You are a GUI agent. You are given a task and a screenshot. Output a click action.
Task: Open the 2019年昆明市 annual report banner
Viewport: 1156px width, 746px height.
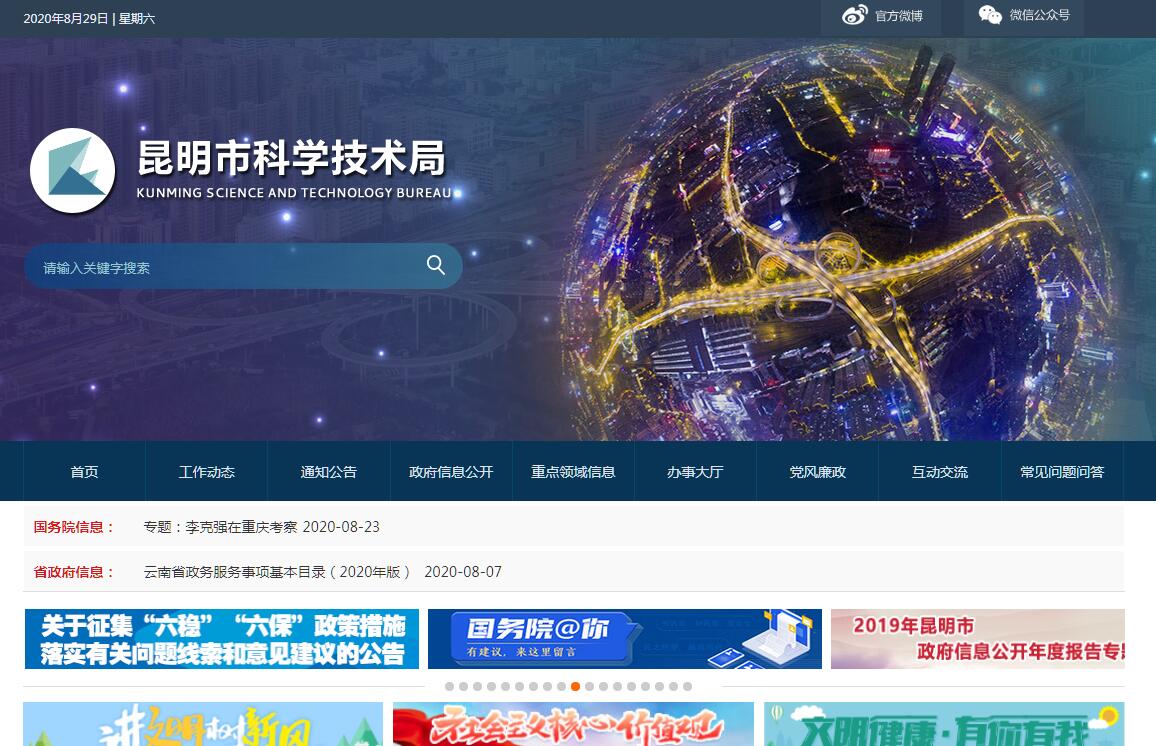[x=977, y=639]
